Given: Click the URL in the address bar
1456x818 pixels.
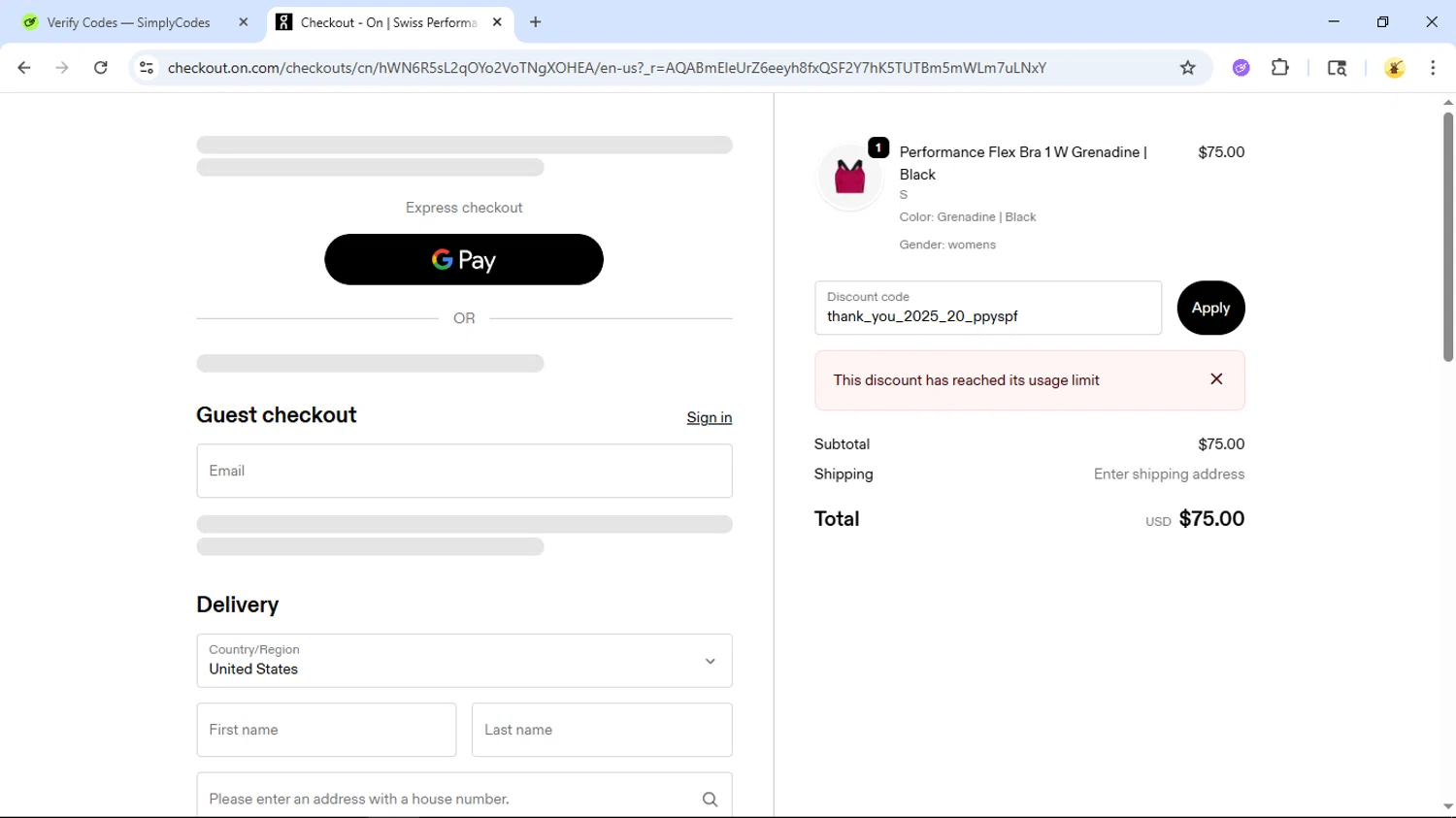Looking at the screenshot, I should pos(607,68).
